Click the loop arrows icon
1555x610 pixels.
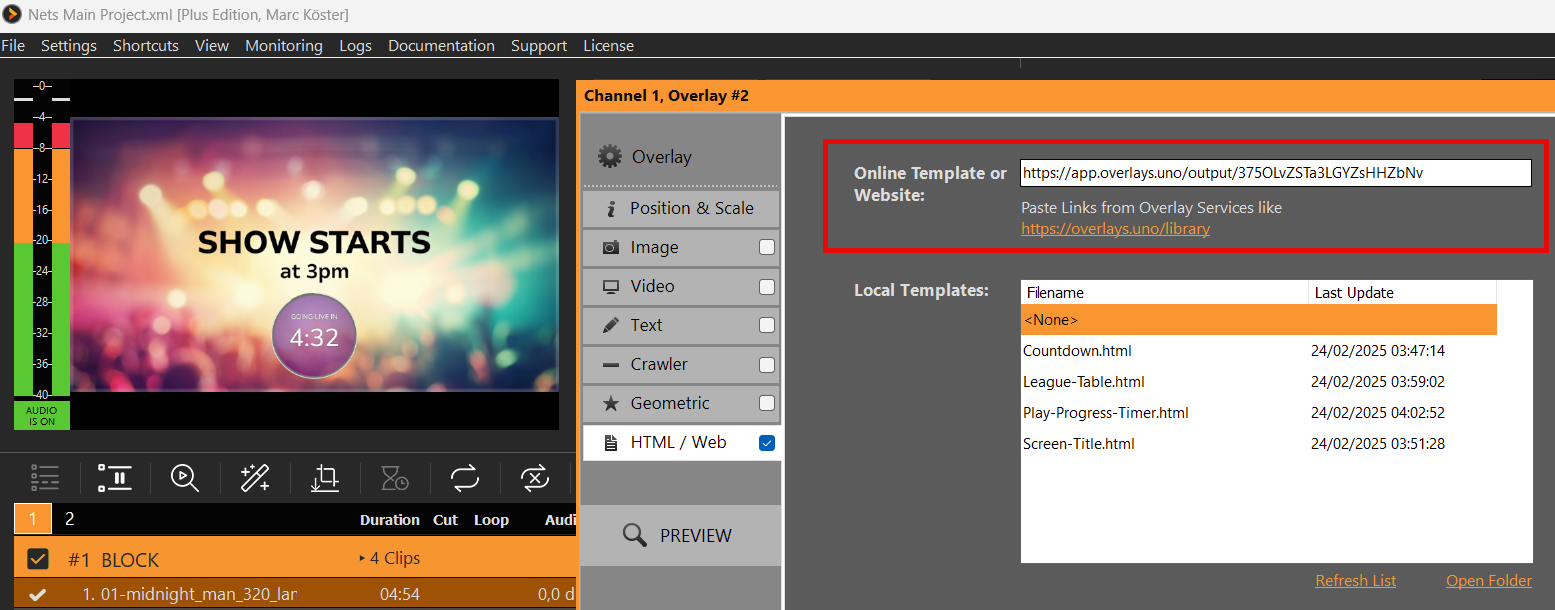pyautogui.click(x=465, y=478)
